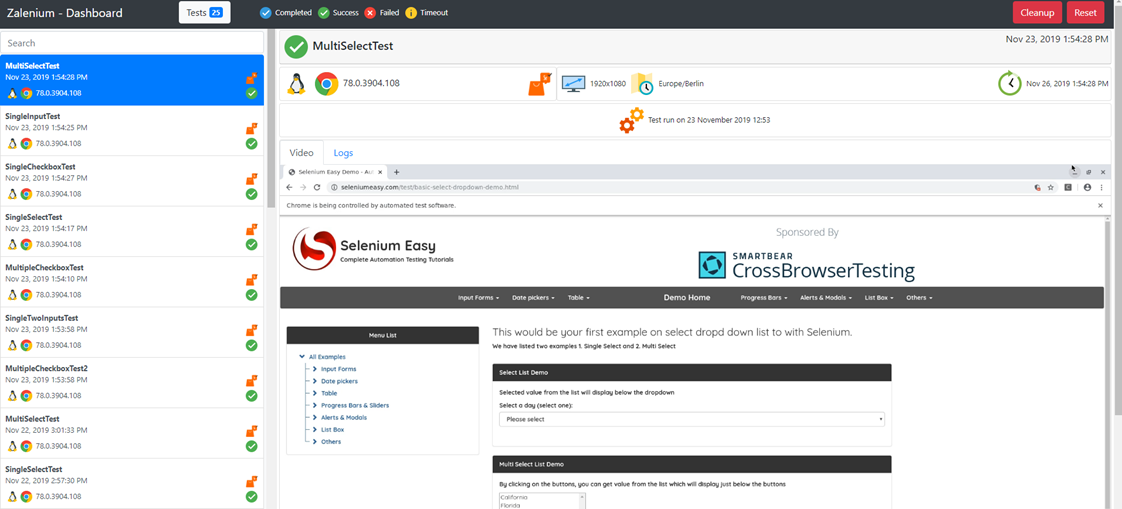Click the monitor resolution icon beside 1920x1080
This screenshot has height=509, width=1122.
click(x=574, y=84)
